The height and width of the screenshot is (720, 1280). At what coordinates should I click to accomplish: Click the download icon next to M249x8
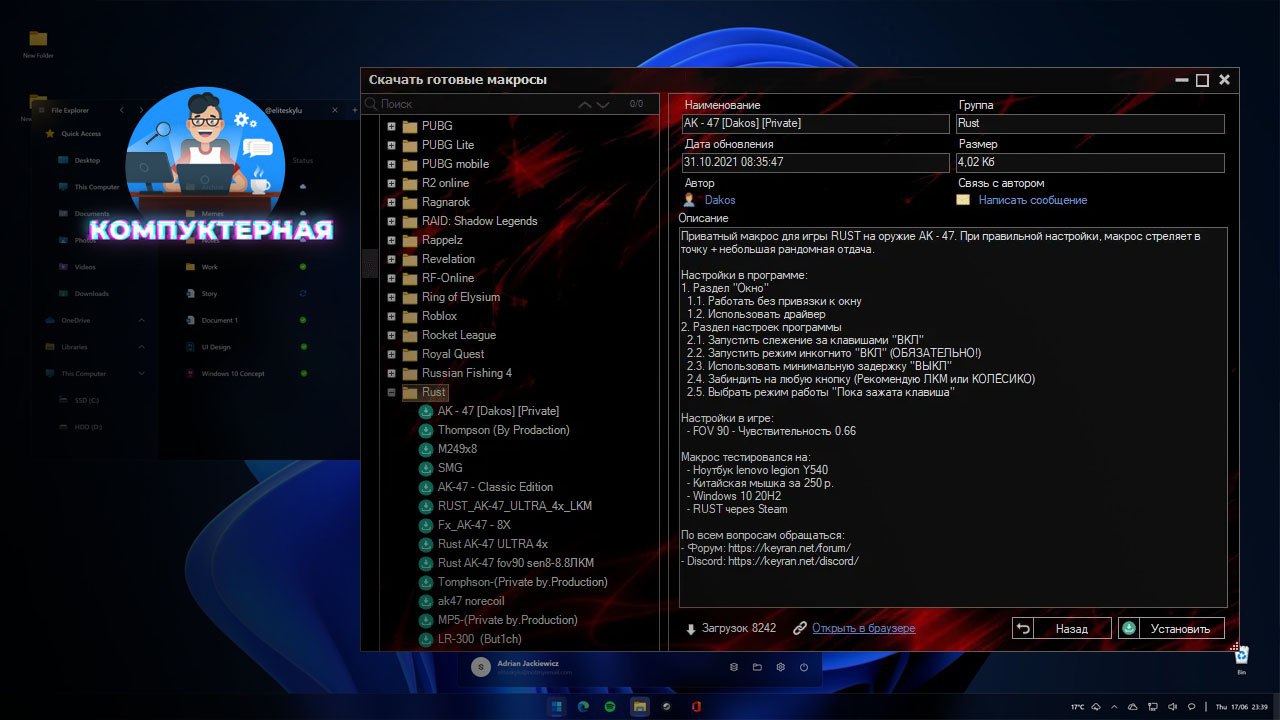coord(426,449)
